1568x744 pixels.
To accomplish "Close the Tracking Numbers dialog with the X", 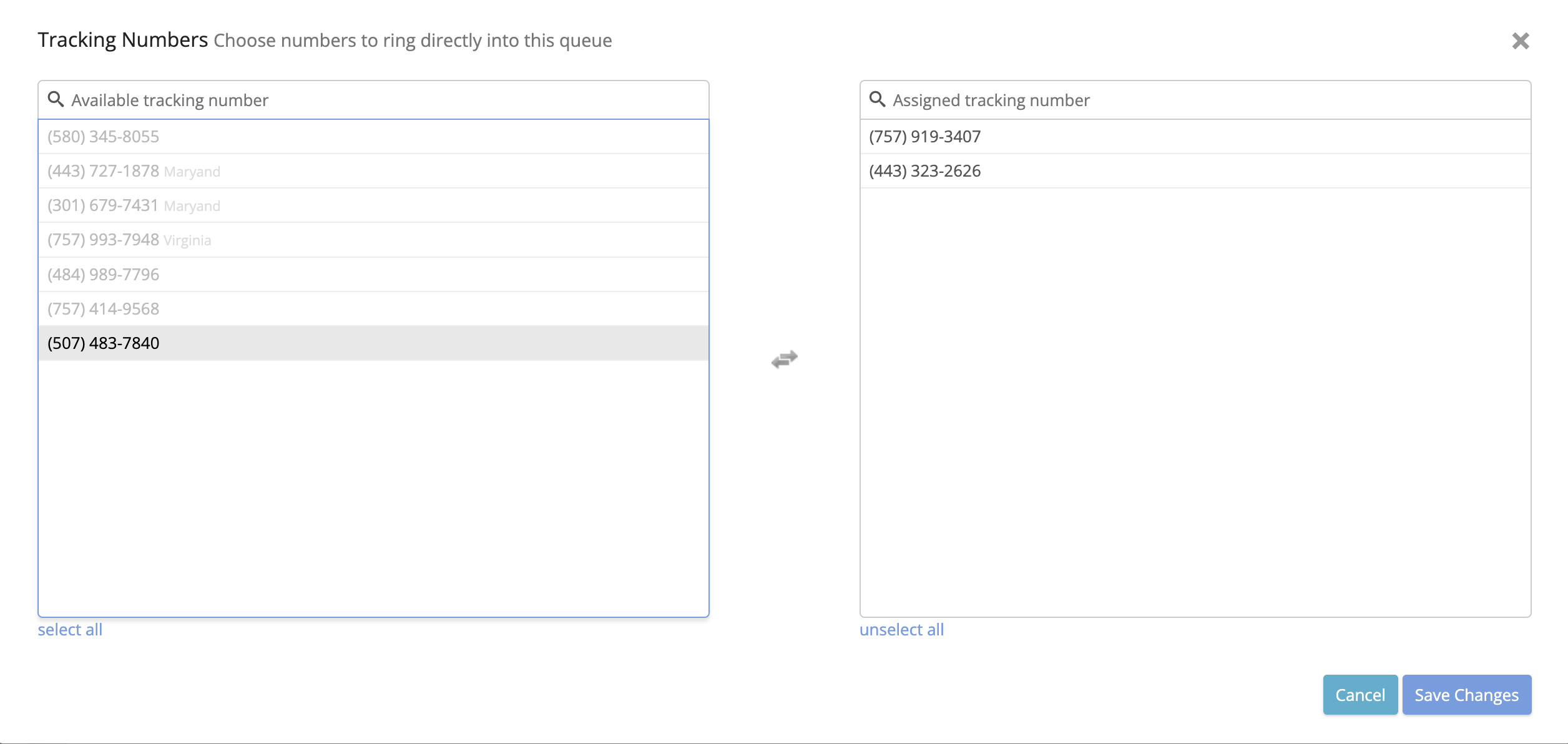I will [1521, 41].
